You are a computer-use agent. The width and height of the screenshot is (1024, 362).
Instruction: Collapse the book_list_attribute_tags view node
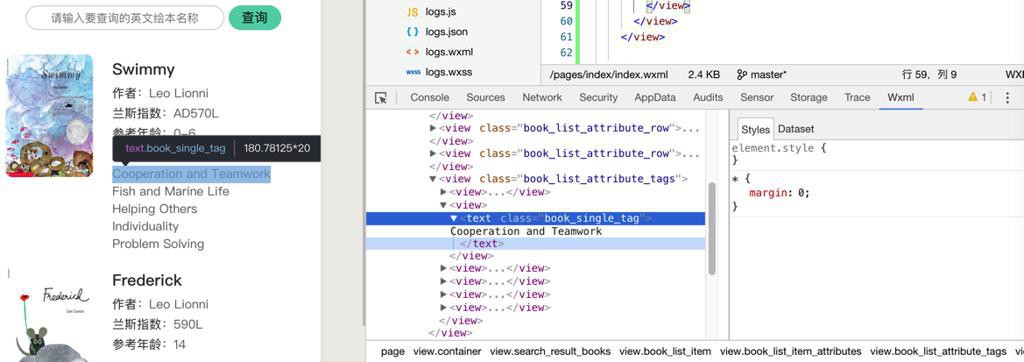(x=433, y=179)
